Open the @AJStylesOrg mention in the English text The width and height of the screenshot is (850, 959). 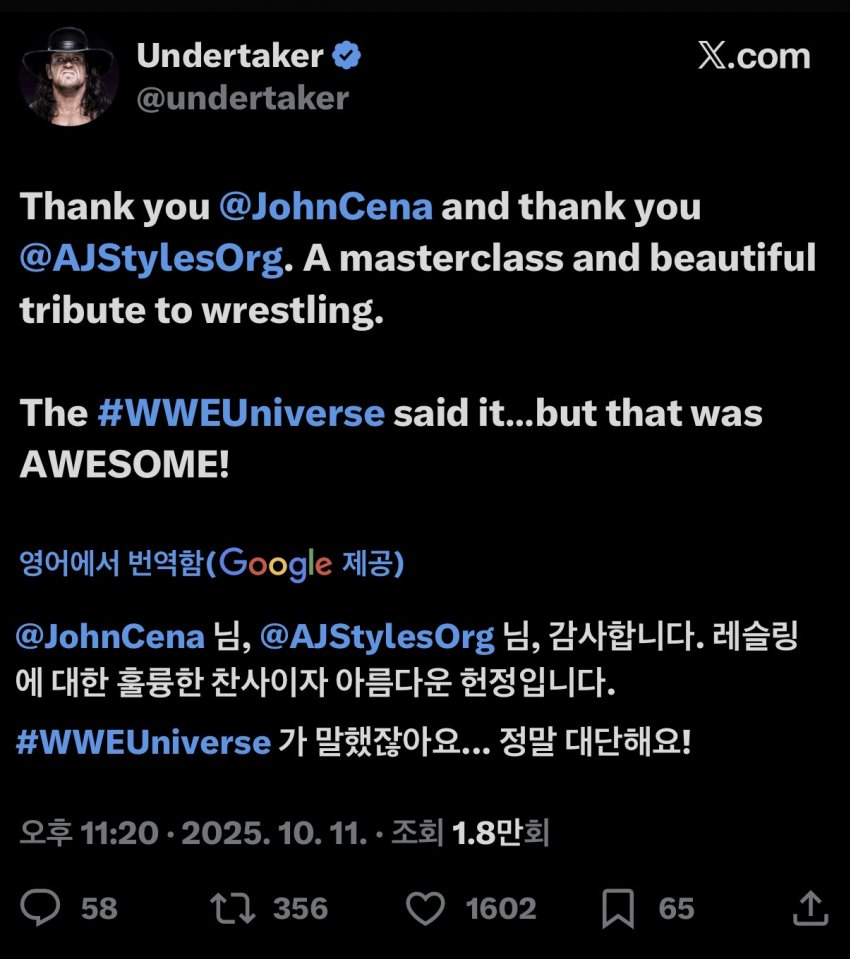[150, 258]
